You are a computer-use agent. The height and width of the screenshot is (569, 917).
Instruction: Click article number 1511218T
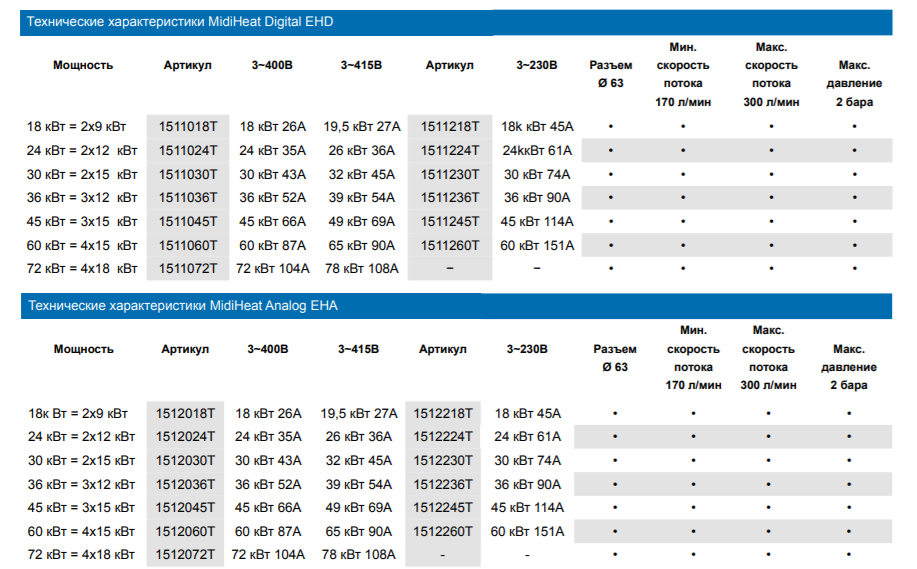(450, 126)
